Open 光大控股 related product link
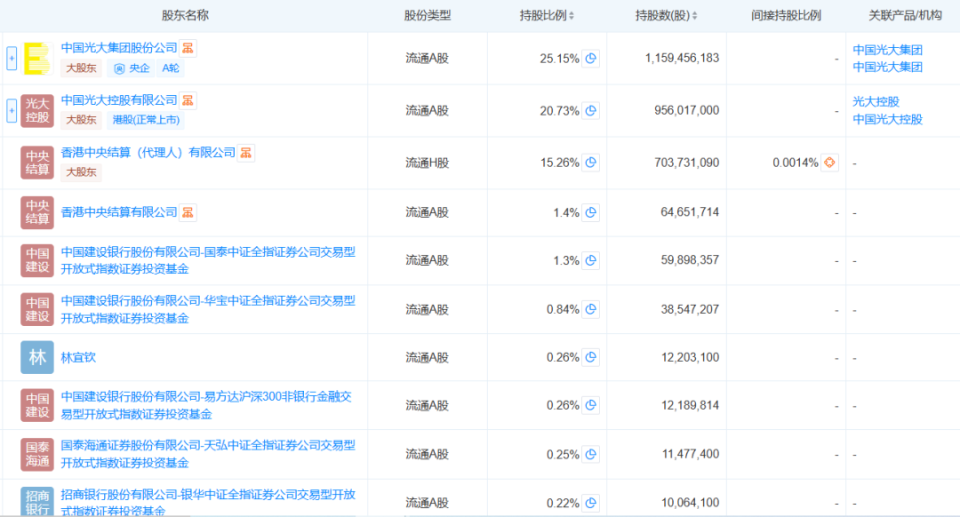 pos(876,102)
